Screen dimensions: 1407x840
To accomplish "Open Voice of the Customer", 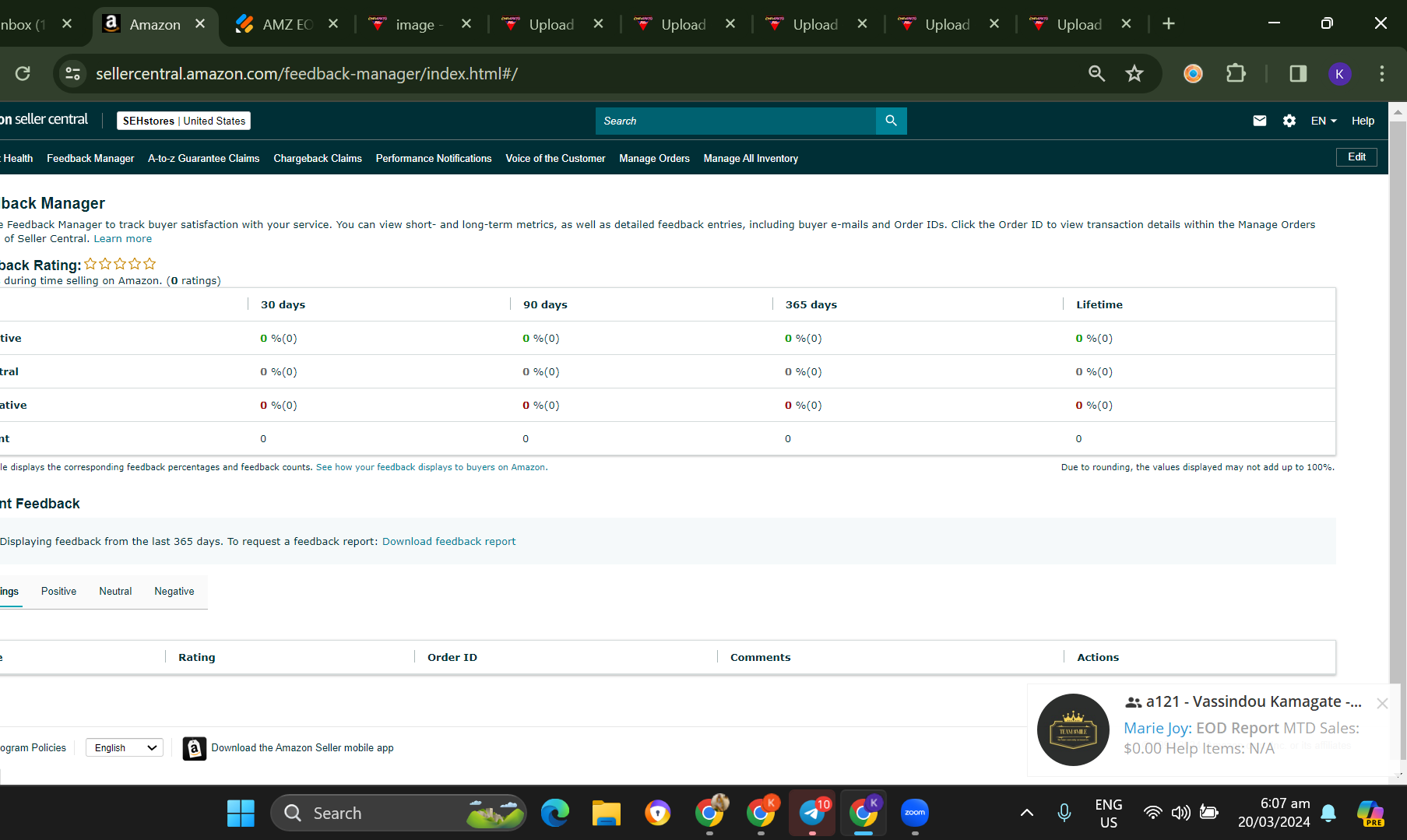I will click(x=555, y=158).
